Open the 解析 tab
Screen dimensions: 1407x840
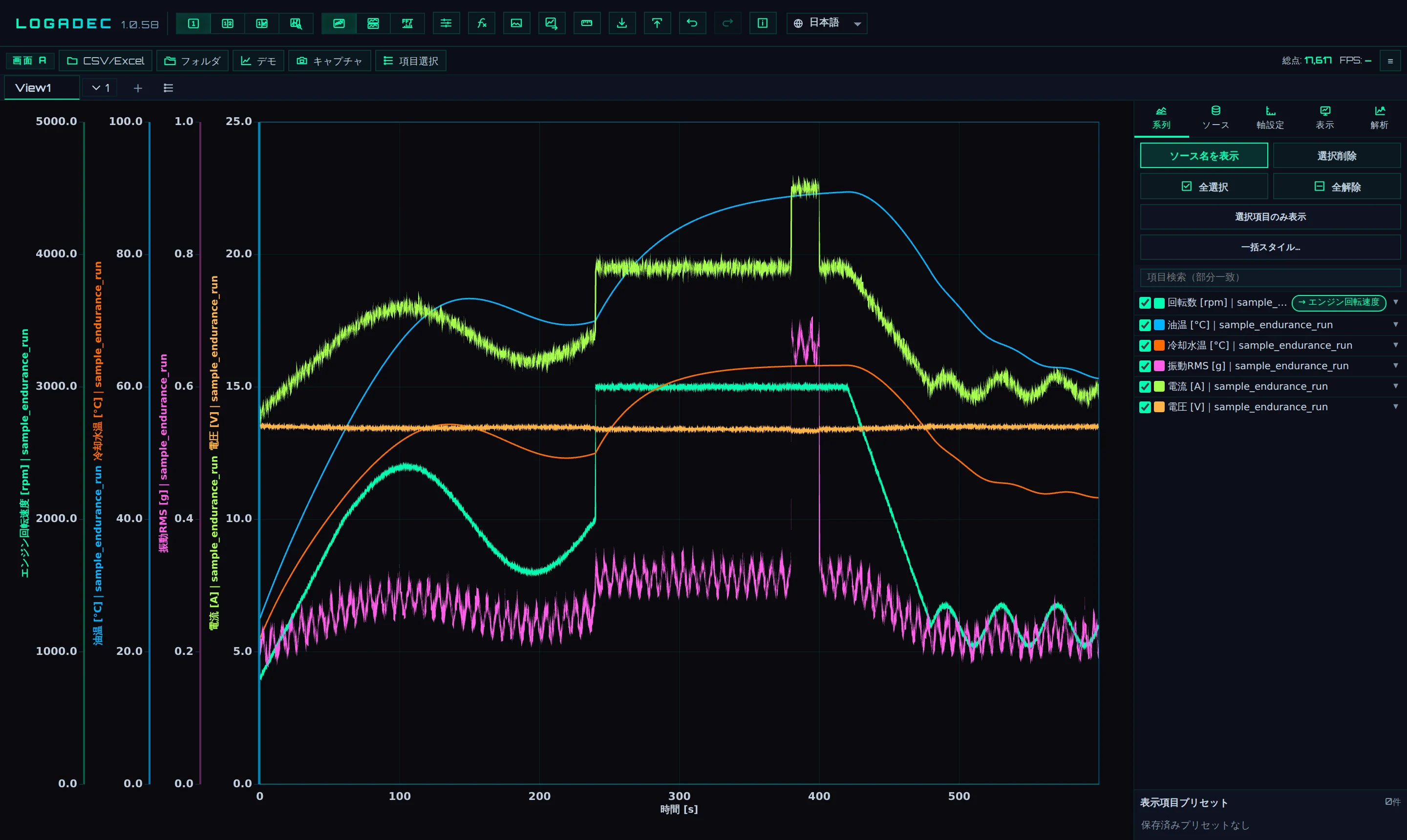[x=1379, y=117]
